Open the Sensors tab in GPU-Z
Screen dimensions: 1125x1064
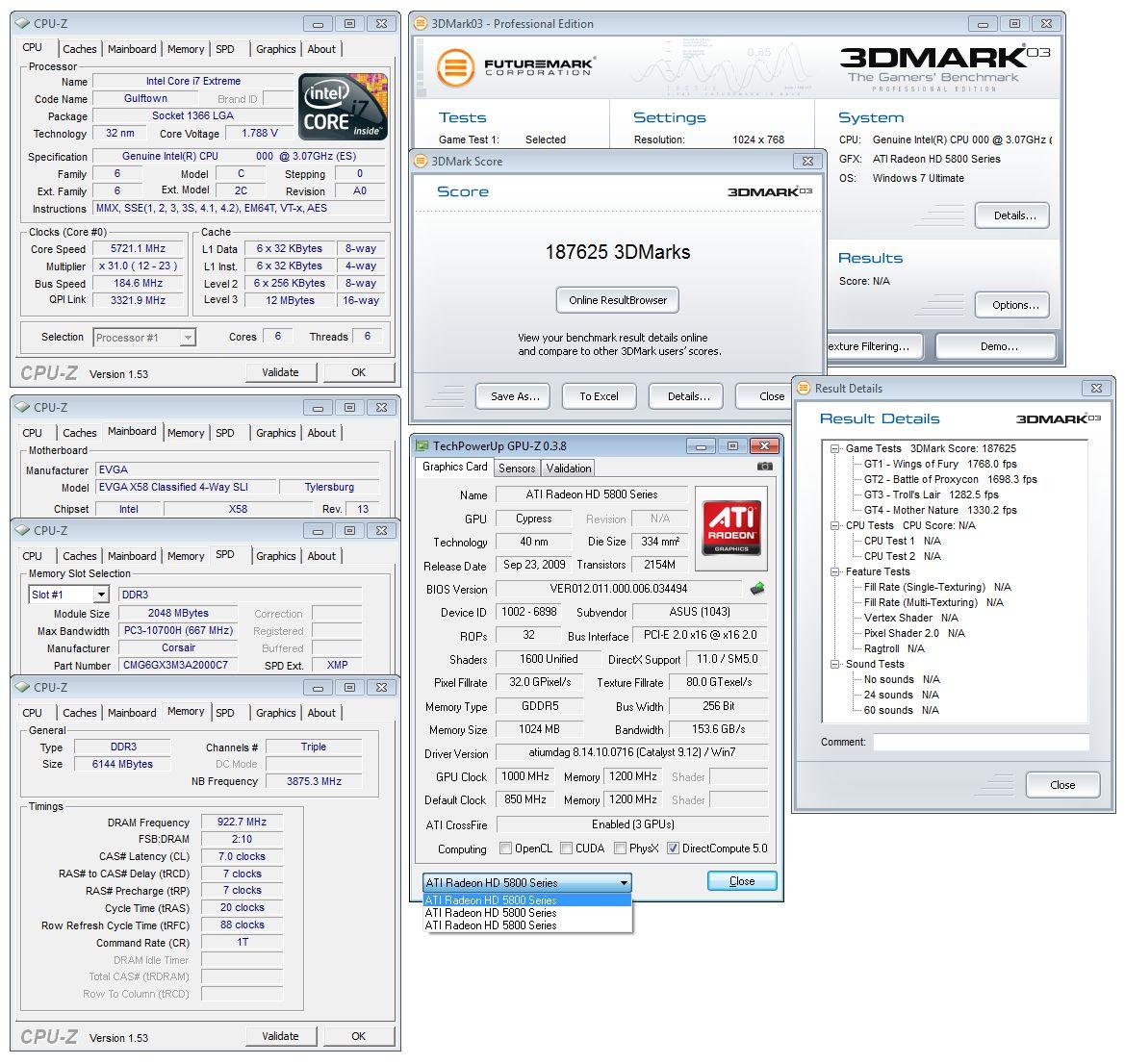517,468
